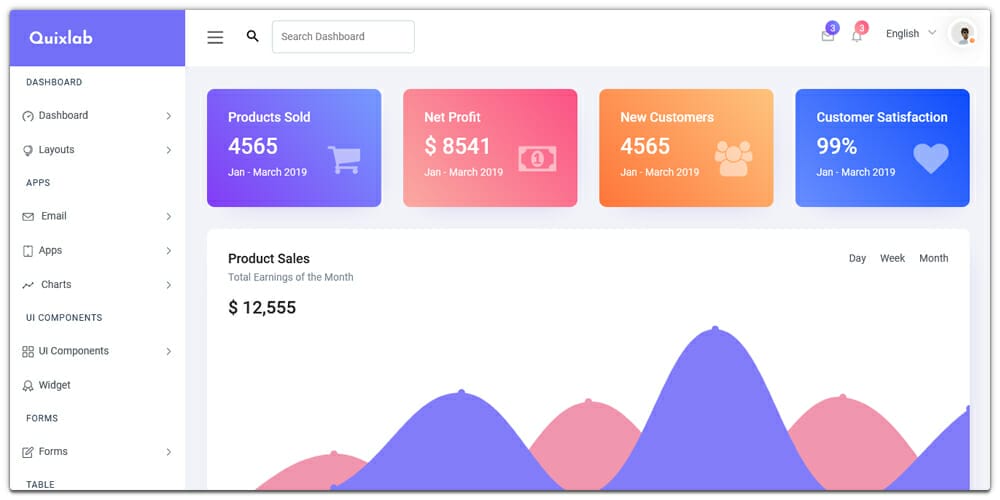1000x500 pixels.
Task: Click the shopping cart icon in Products Sold
Action: (x=344, y=159)
